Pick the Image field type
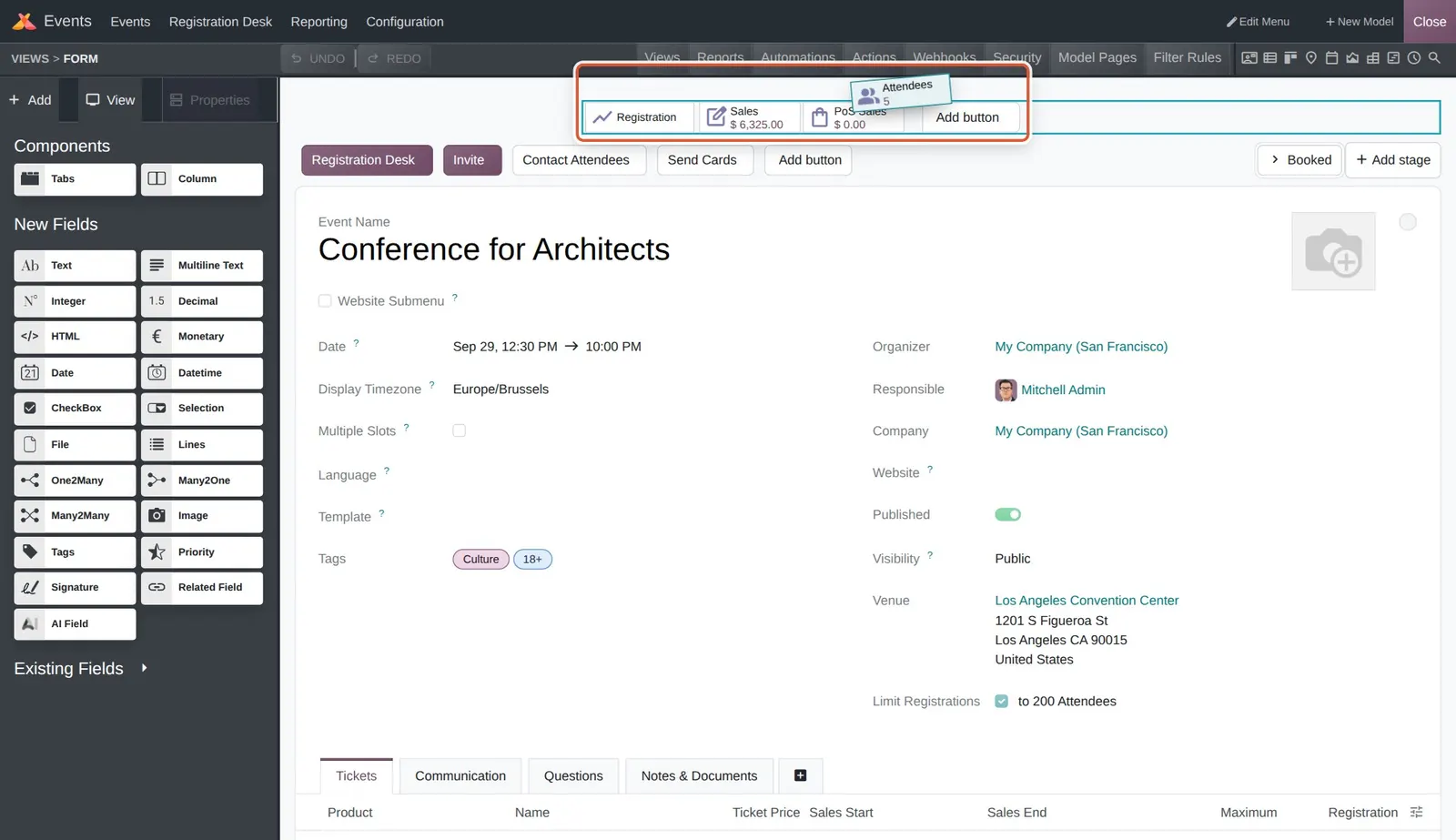1456x840 pixels. pos(202,516)
